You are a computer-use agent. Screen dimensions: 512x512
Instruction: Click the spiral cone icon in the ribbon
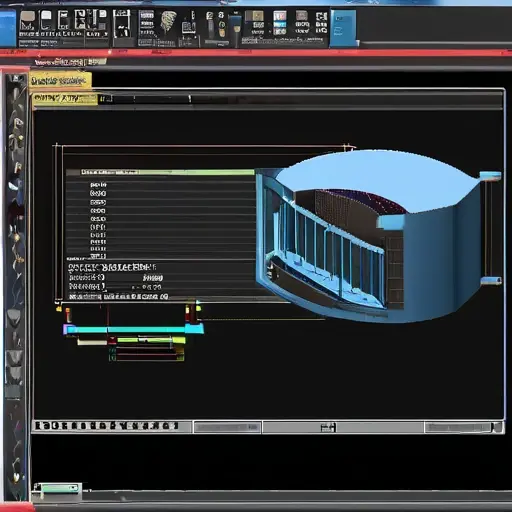[x=169, y=22]
